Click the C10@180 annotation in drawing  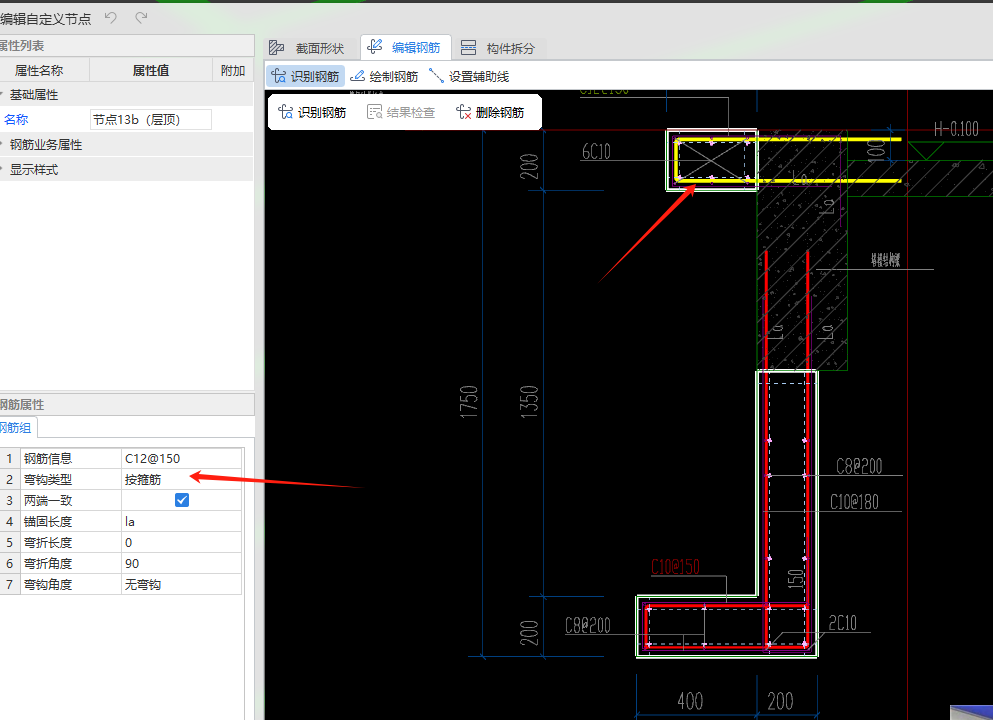854,502
